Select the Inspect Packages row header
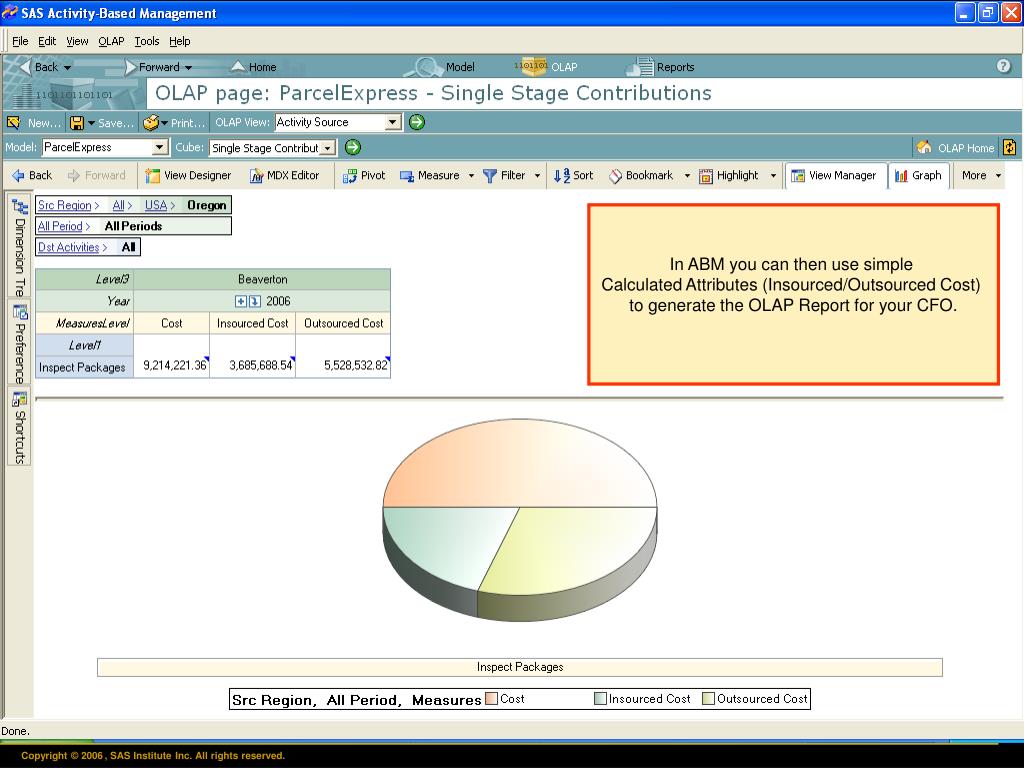This screenshot has height=768, width=1024. [84, 367]
